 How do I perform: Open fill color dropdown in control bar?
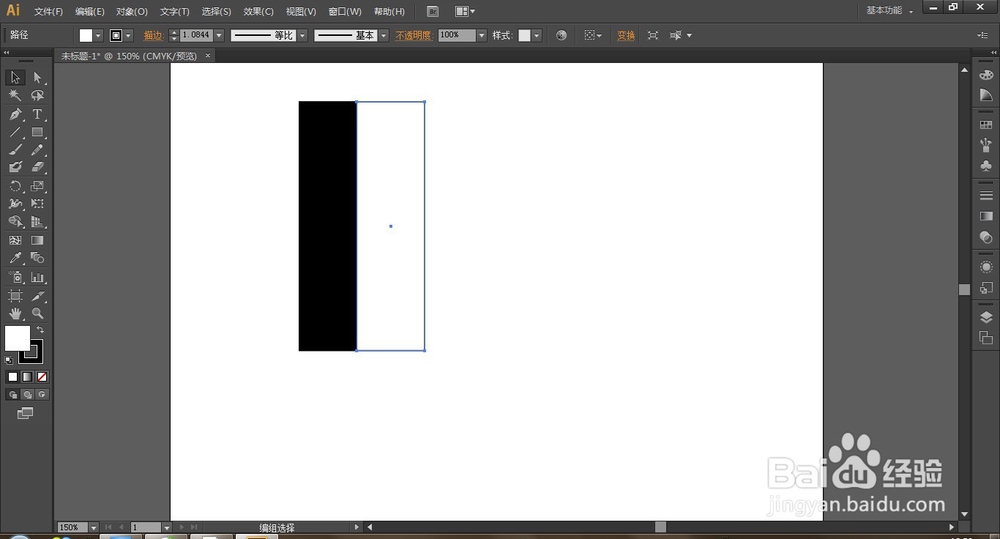(x=98, y=36)
